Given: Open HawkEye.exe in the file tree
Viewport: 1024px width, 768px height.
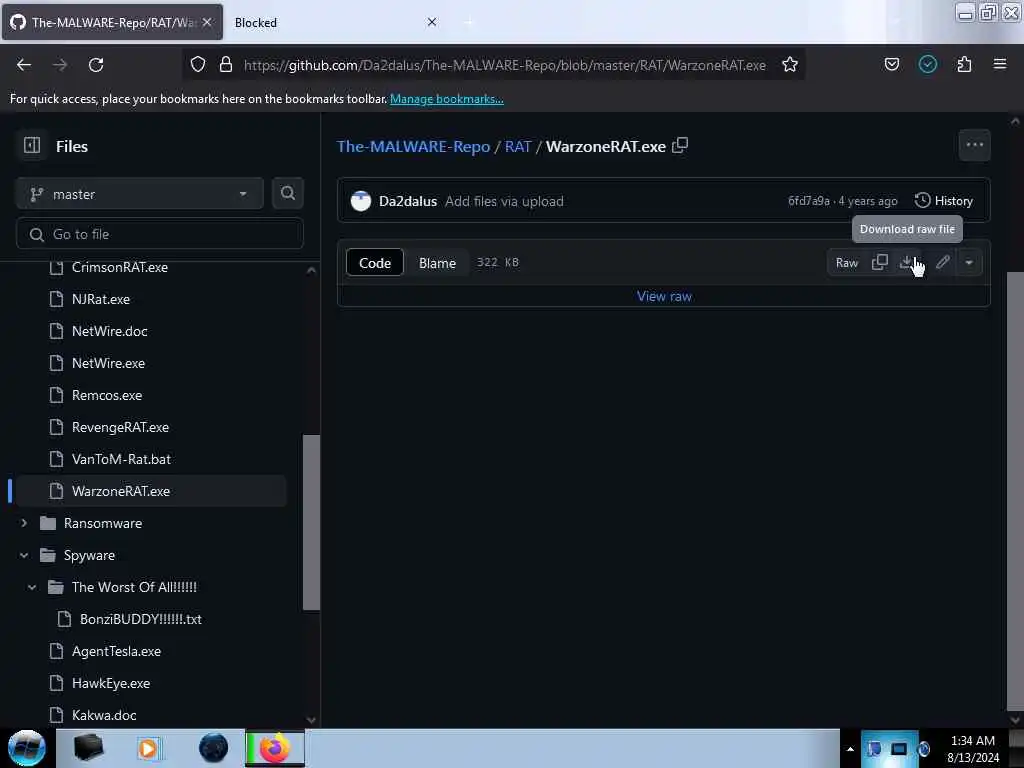Looking at the screenshot, I should [111, 683].
